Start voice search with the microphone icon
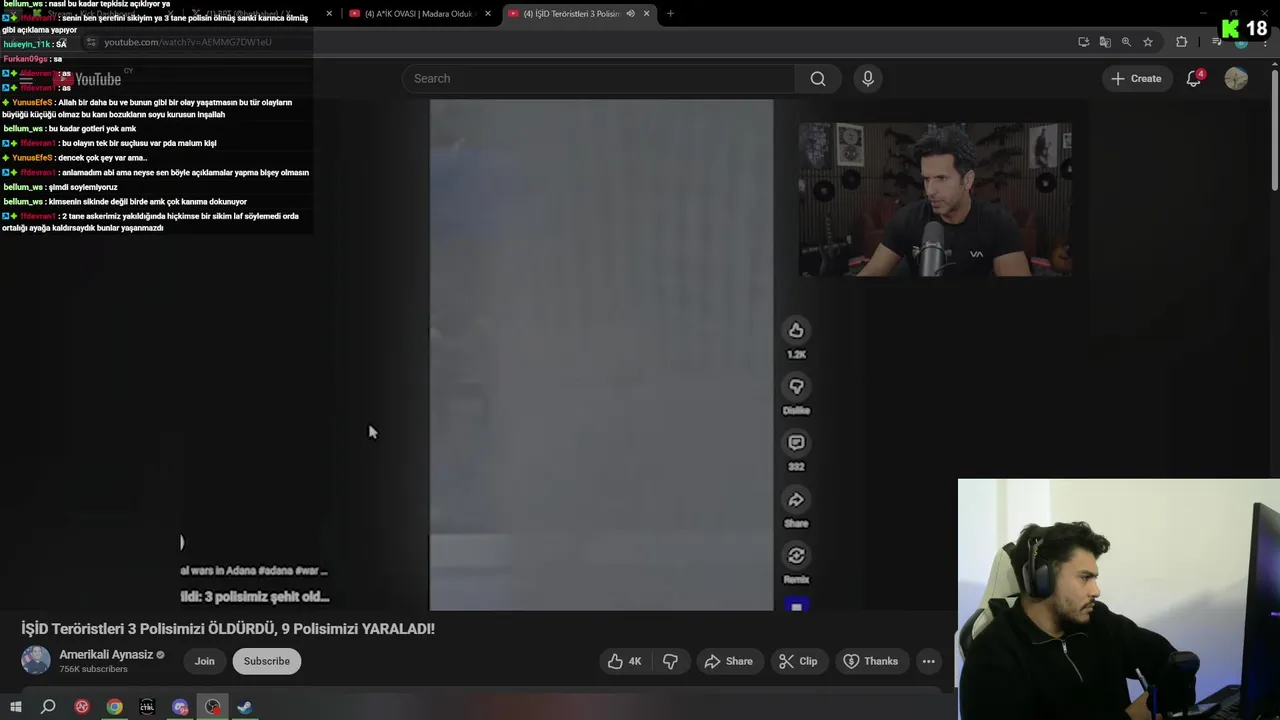The width and height of the screenshot is (1280, 720). click(x=867, y=78)
